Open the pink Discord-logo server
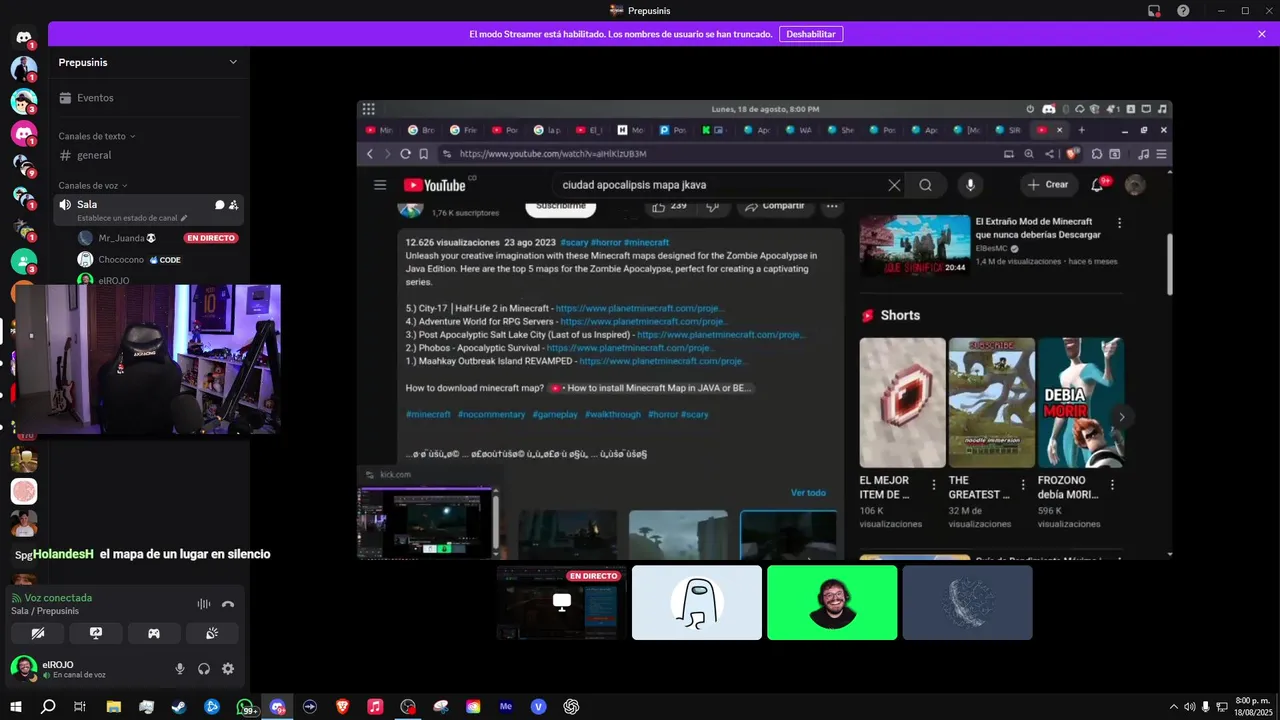The height and width of the screenshot is (720, 1280). [24, 133]
